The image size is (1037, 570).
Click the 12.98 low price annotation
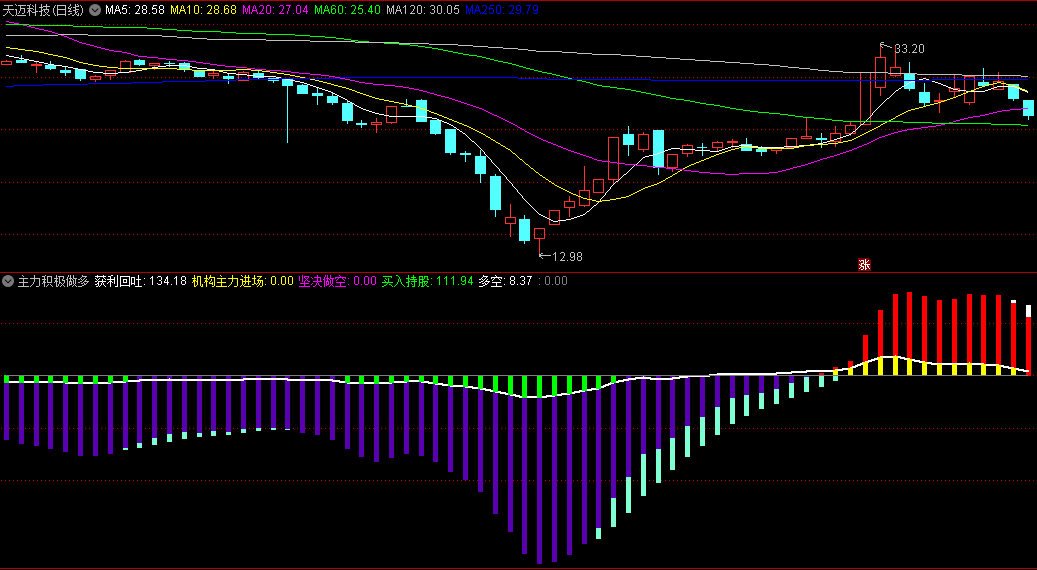click(567, 257)
